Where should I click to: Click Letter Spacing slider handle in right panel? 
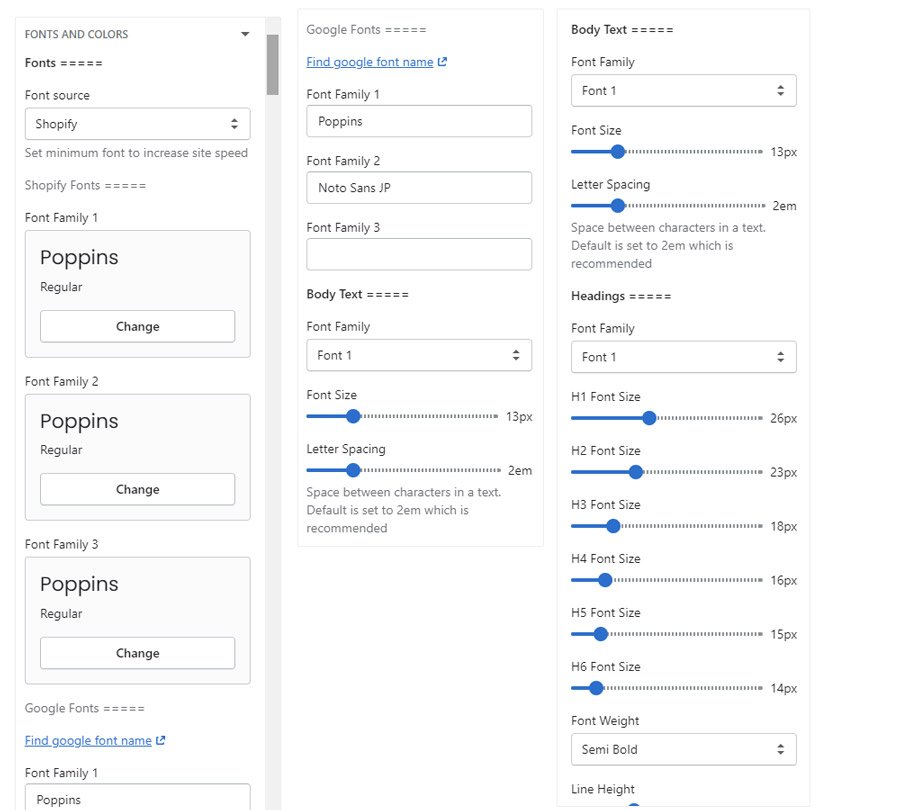[x=617, y=206]
